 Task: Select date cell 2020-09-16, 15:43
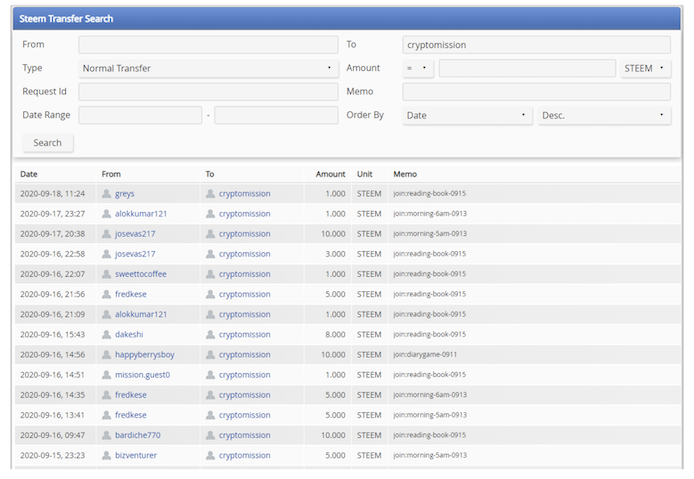click(x=52, y=334)
